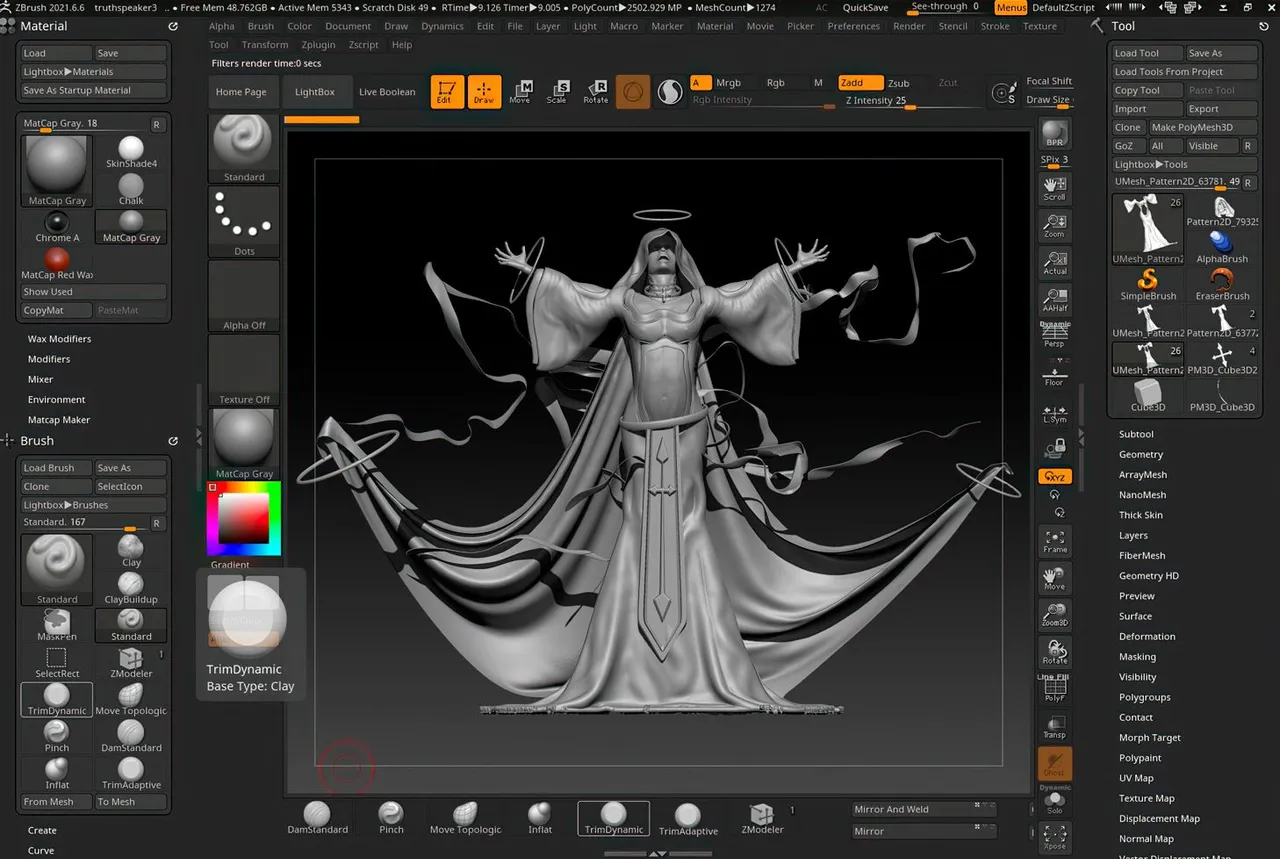Toggle Transp transparency mode
This screenshot has height=859, width=1280.
1055,726
